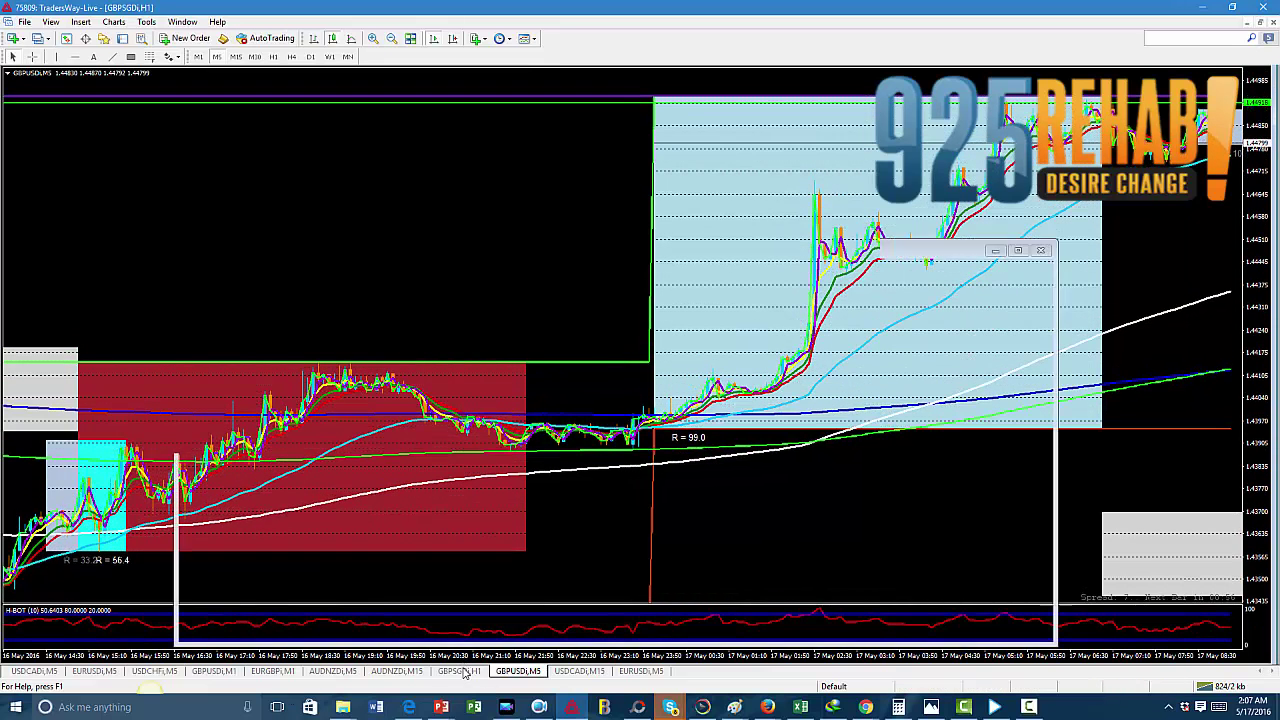
Task: Switch to the USDCADi,M5 chart tab
Action: click(x=34, y=671)
